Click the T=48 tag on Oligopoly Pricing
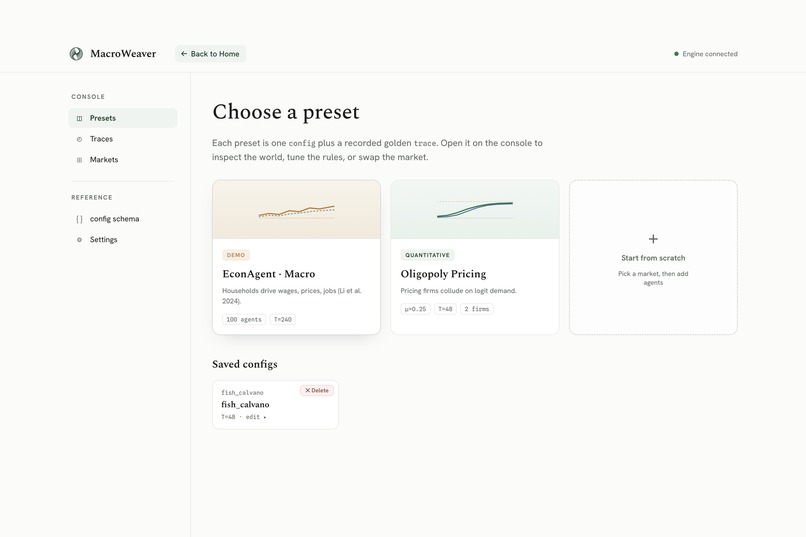This screenshot has height=537, width=806. pyautogui.click(x=445, y=309)
